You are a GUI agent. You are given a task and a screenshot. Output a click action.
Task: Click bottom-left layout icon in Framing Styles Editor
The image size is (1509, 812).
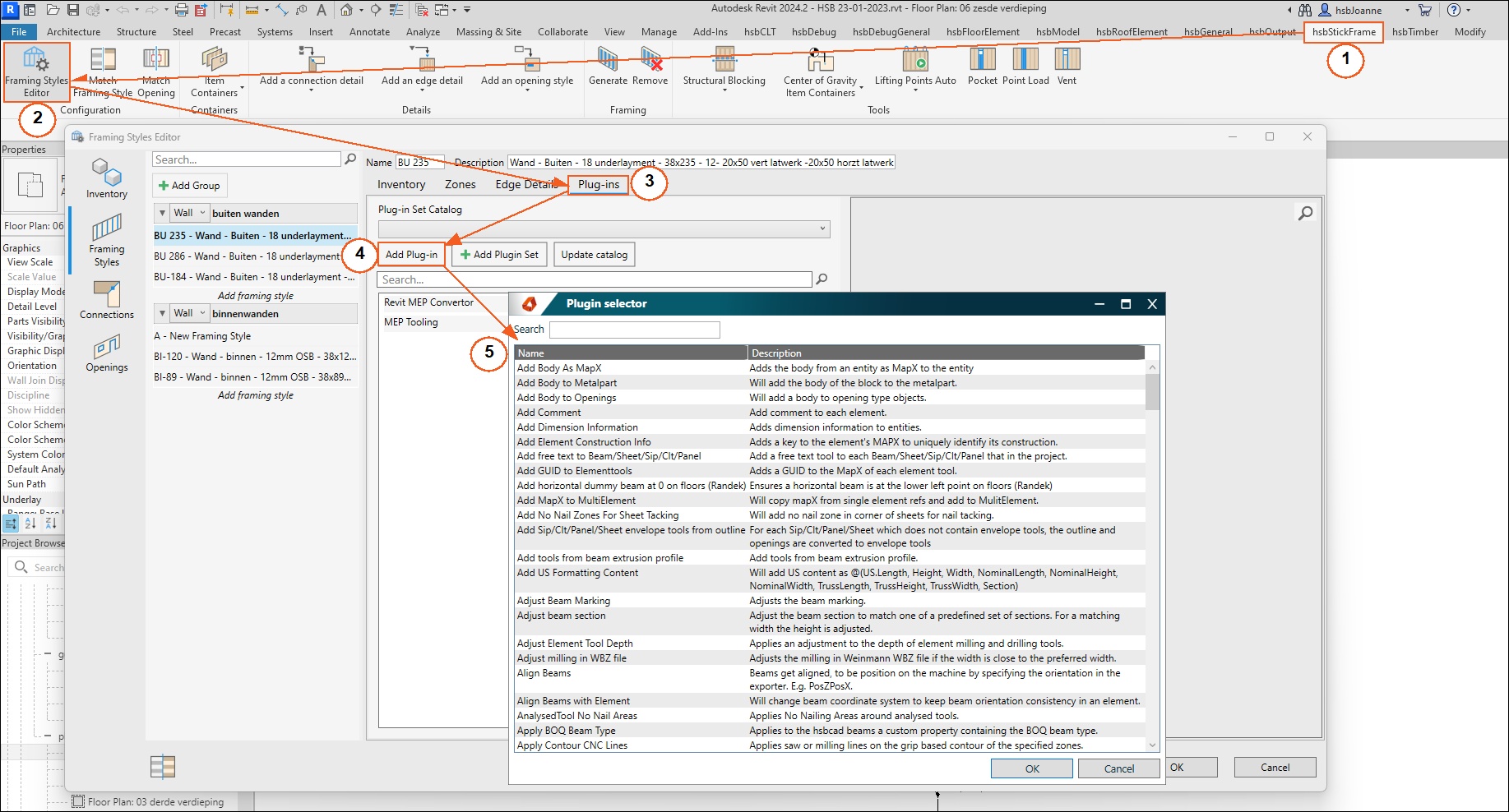pos(163,766)
